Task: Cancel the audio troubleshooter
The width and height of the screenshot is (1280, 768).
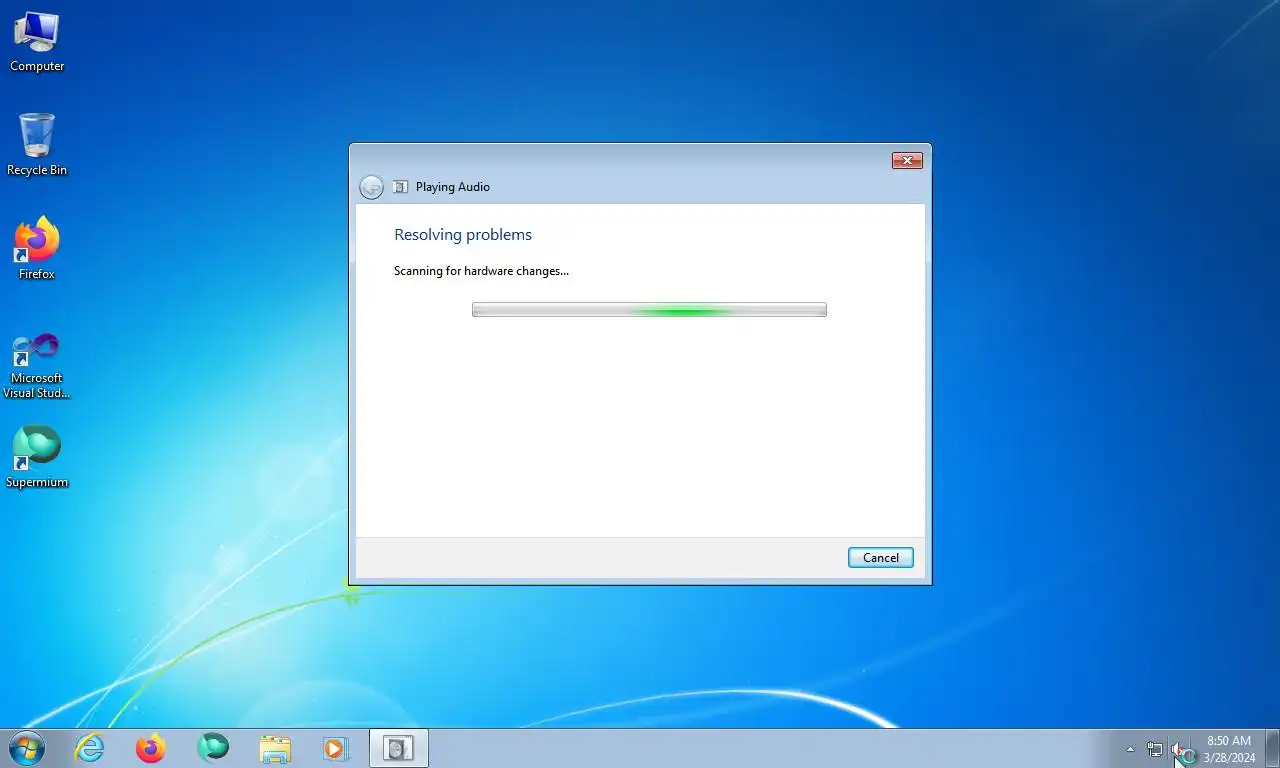Action: point(880,558)
